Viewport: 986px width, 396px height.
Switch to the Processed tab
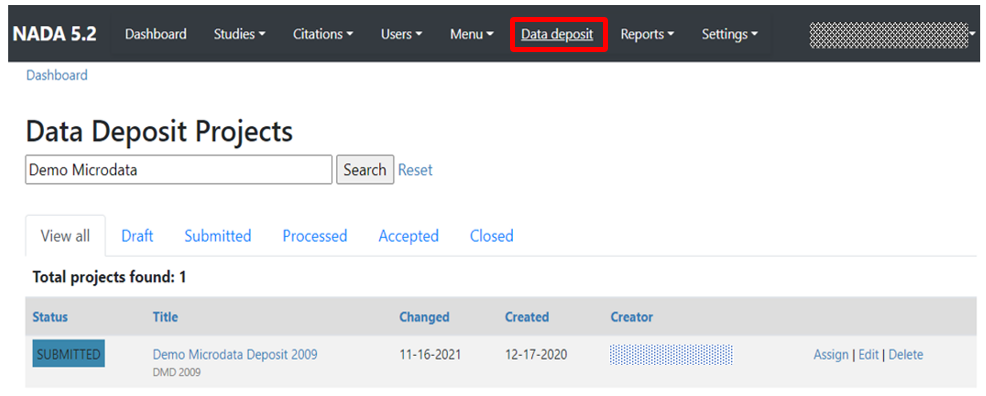(x=314, y=236)
